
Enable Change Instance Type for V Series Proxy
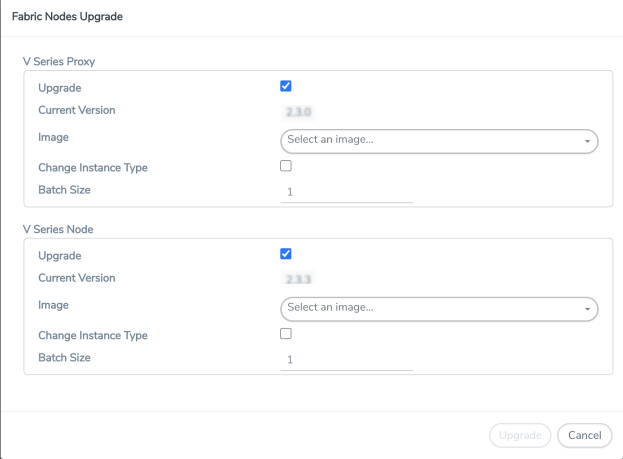point(286,166)
